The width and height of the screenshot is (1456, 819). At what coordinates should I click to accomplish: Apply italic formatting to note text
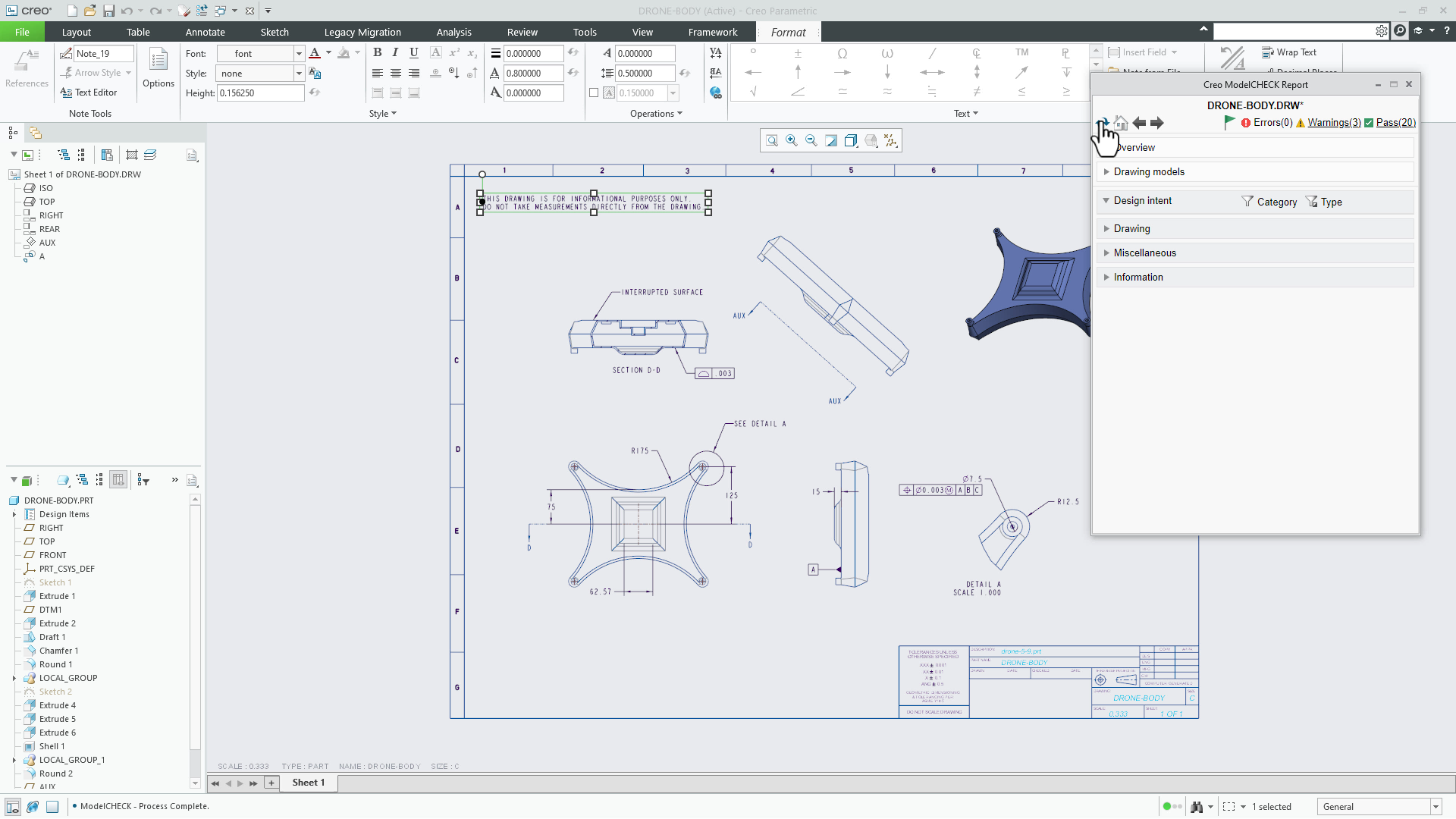click(395, 52)
